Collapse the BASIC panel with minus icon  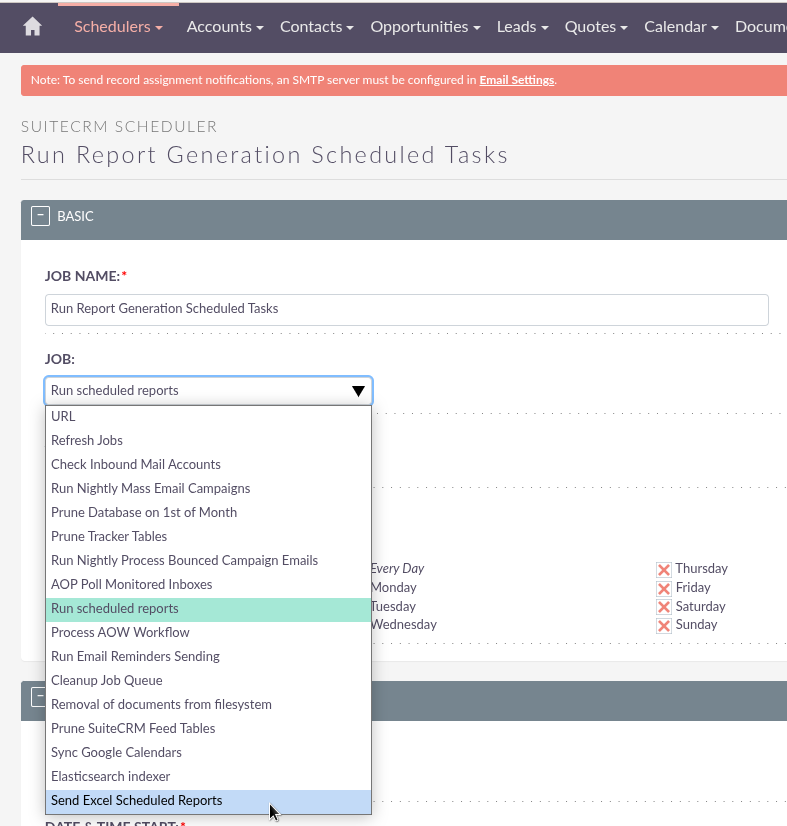40,216
